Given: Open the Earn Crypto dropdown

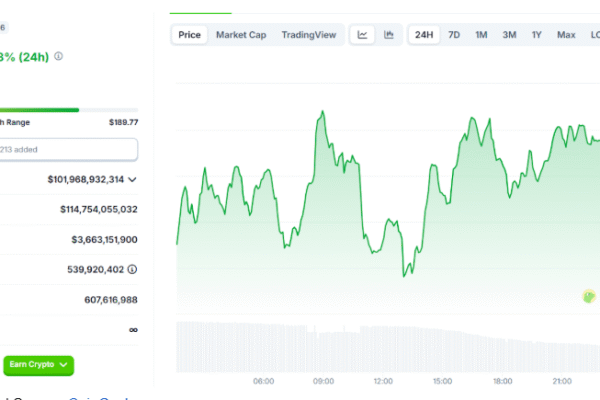Looking at the screenshot, I should [38, 365].
